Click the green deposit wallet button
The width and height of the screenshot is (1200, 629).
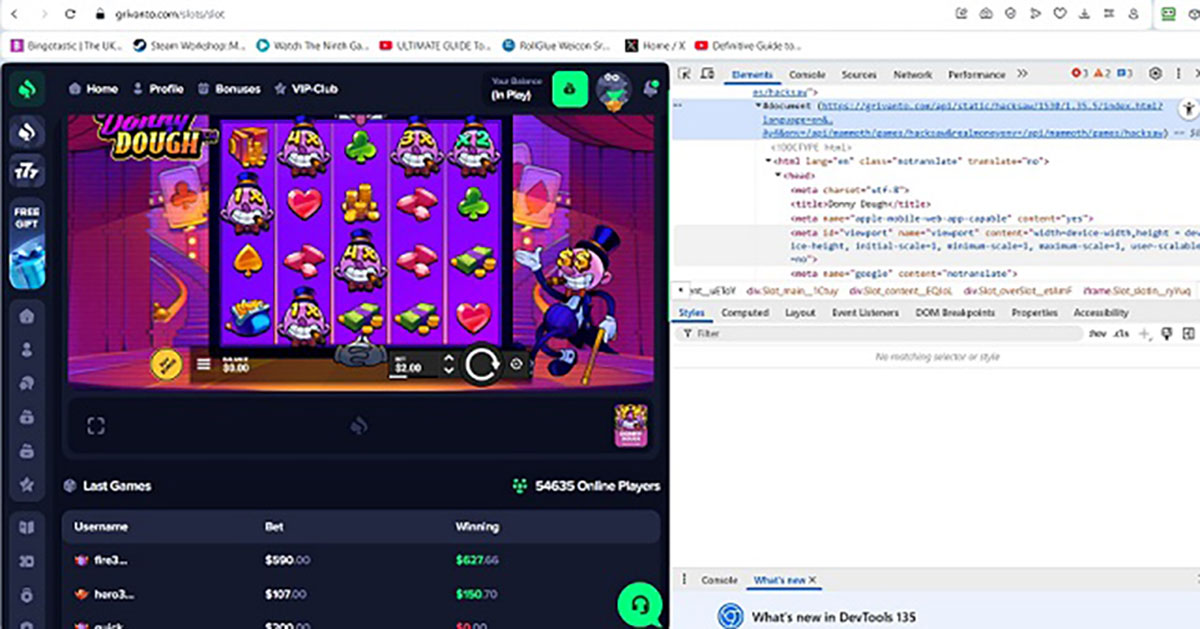click(570, 89)
